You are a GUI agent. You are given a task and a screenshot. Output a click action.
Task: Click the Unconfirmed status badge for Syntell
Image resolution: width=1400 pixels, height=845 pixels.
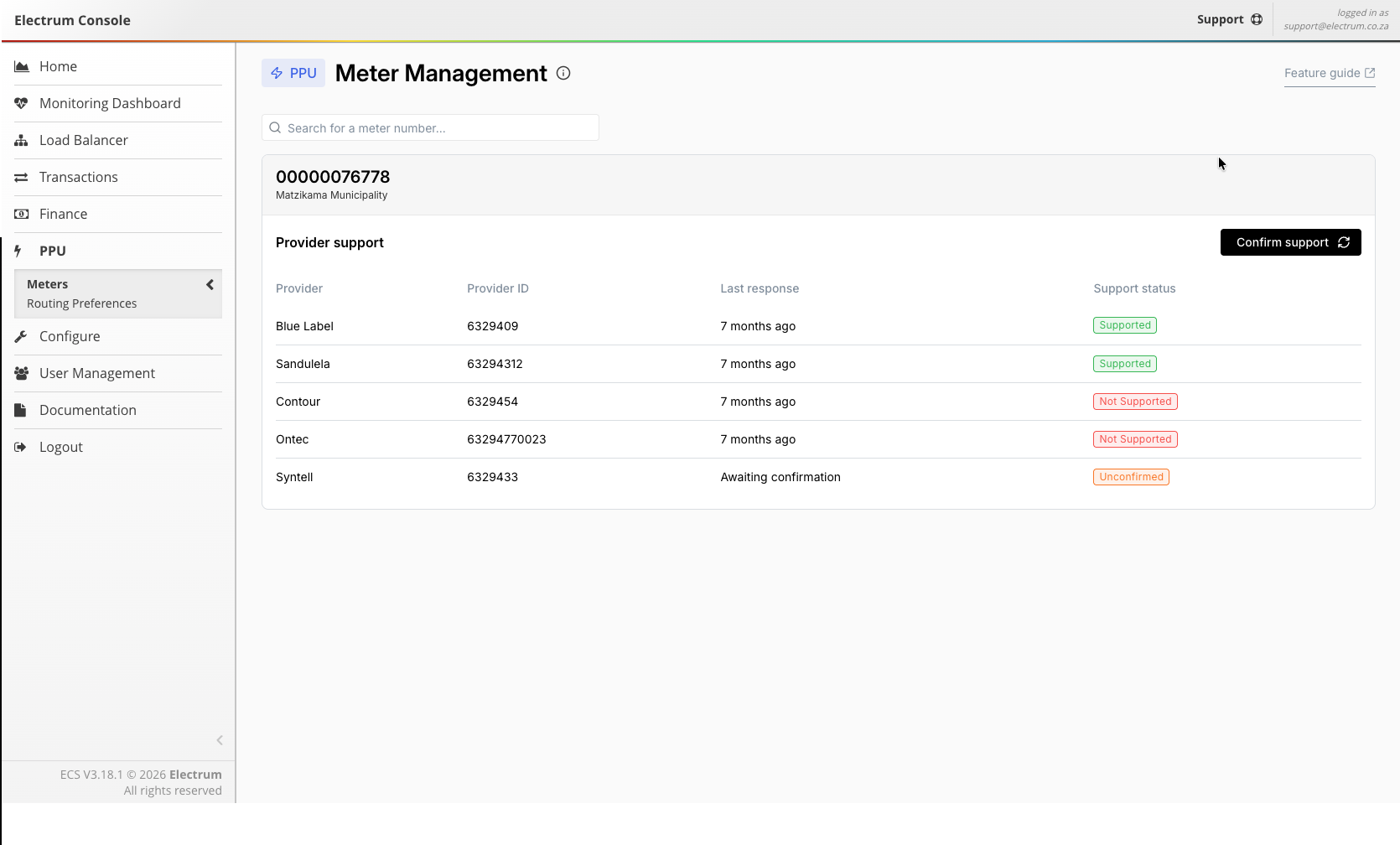(x=1131, y=477)
